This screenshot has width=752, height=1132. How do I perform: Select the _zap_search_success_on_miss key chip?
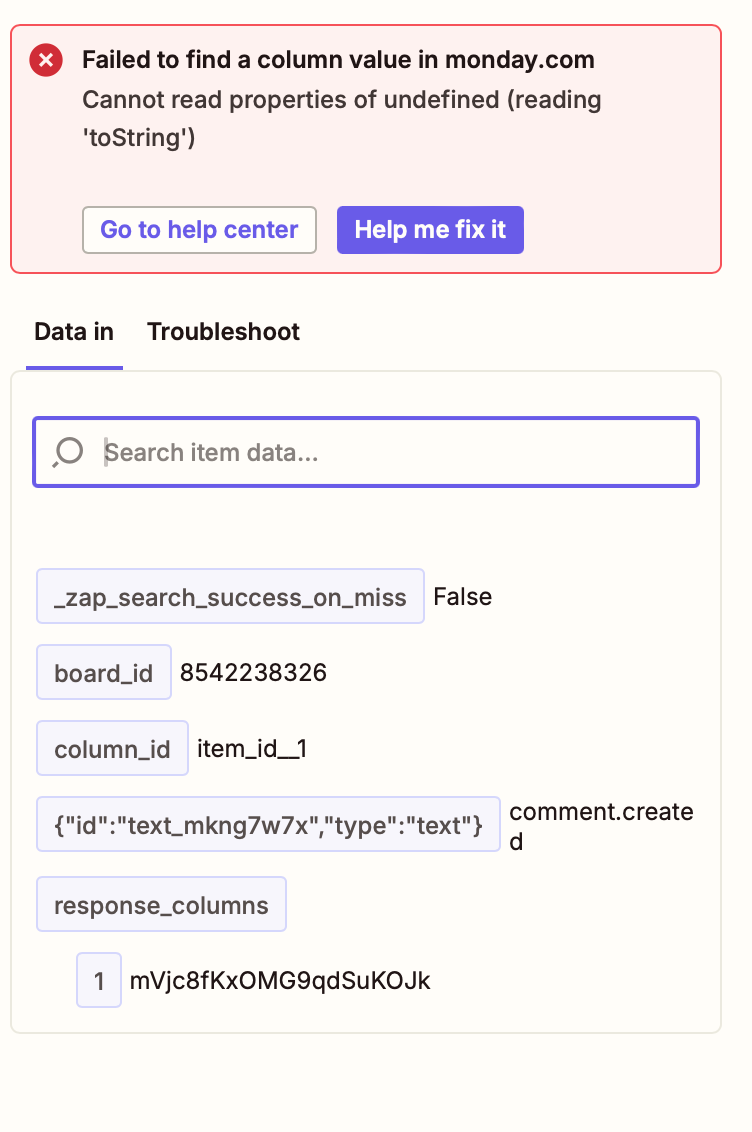pyautogui.click(x=230, y=596)
